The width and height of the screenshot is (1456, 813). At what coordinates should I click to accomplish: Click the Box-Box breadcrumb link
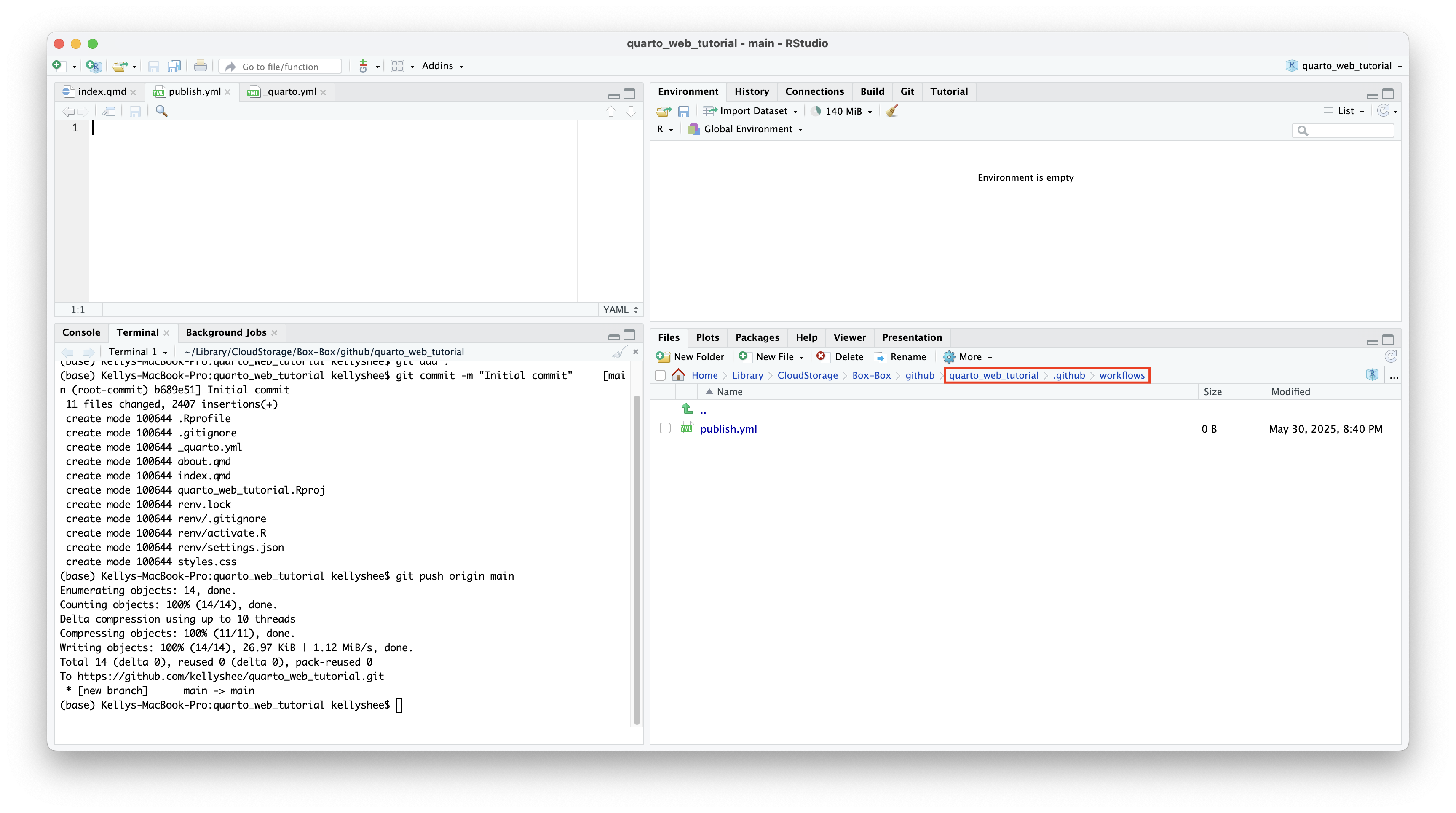tap(871, 375)
